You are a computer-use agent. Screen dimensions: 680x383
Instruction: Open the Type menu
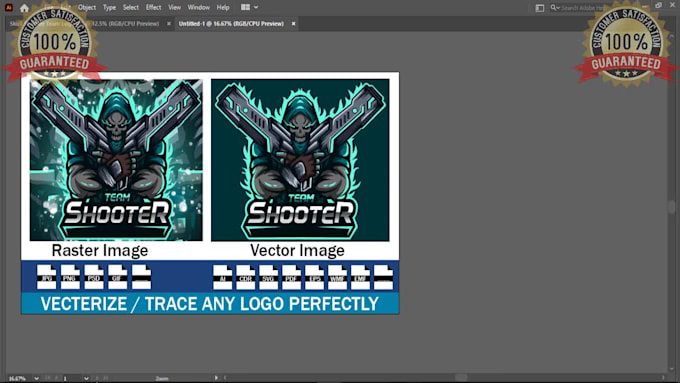109,7
